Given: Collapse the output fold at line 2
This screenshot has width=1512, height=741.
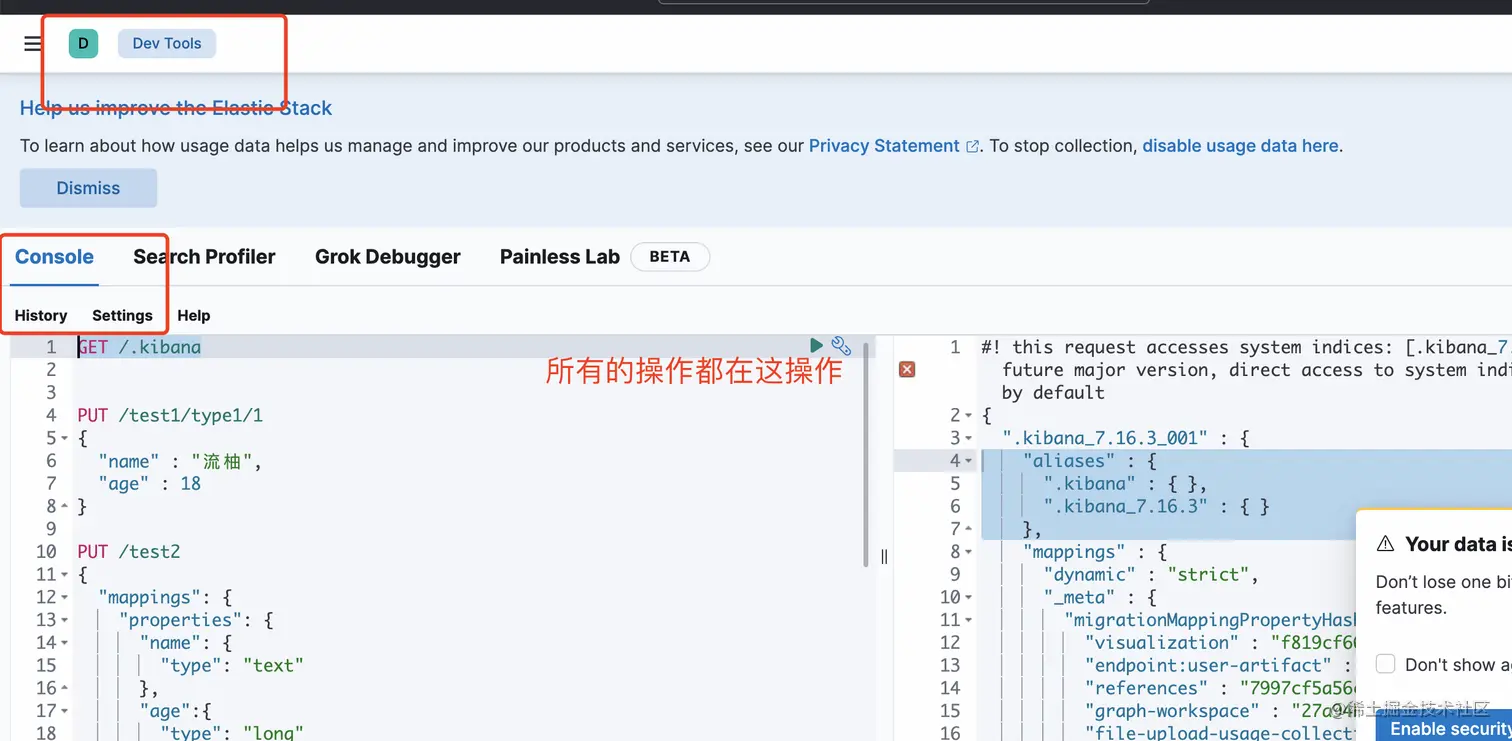Looking at the screenshot, I should [969, 416].
